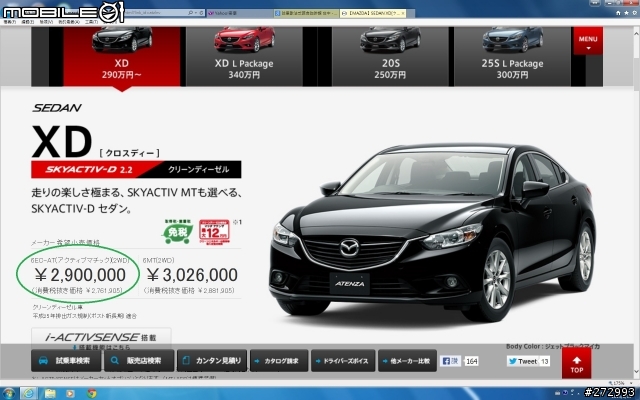Screen dimensions: 640x400
Task: Click the SKYACTIV-D 2.2 banner
Action: click(x=136, y=169)
